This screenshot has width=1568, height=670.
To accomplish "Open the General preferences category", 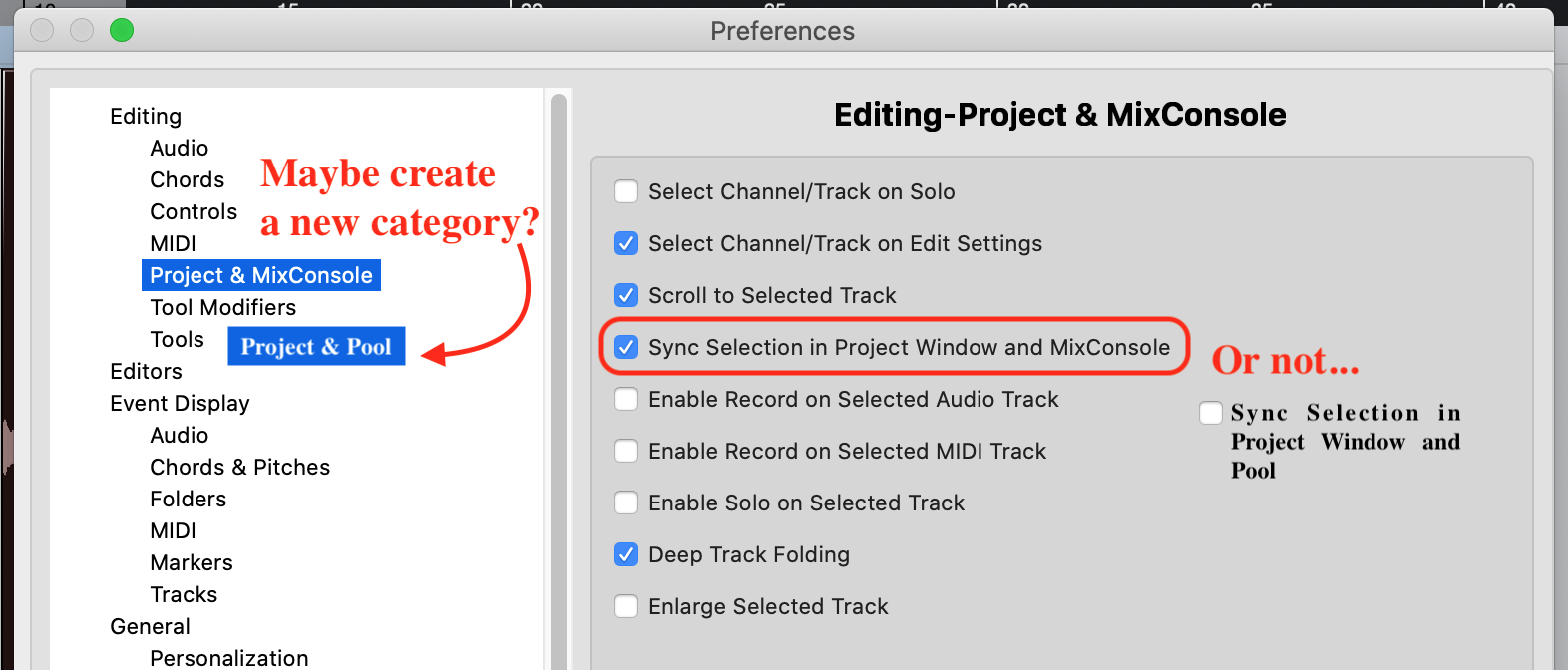I will (150, 626).
